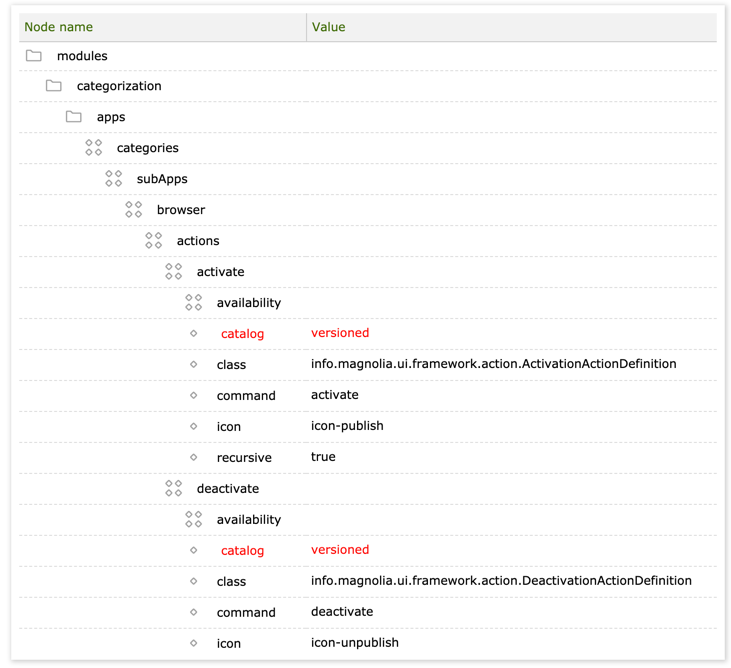Click property icon of DeactivationActionDefinition class row

[x=193, y=581]
